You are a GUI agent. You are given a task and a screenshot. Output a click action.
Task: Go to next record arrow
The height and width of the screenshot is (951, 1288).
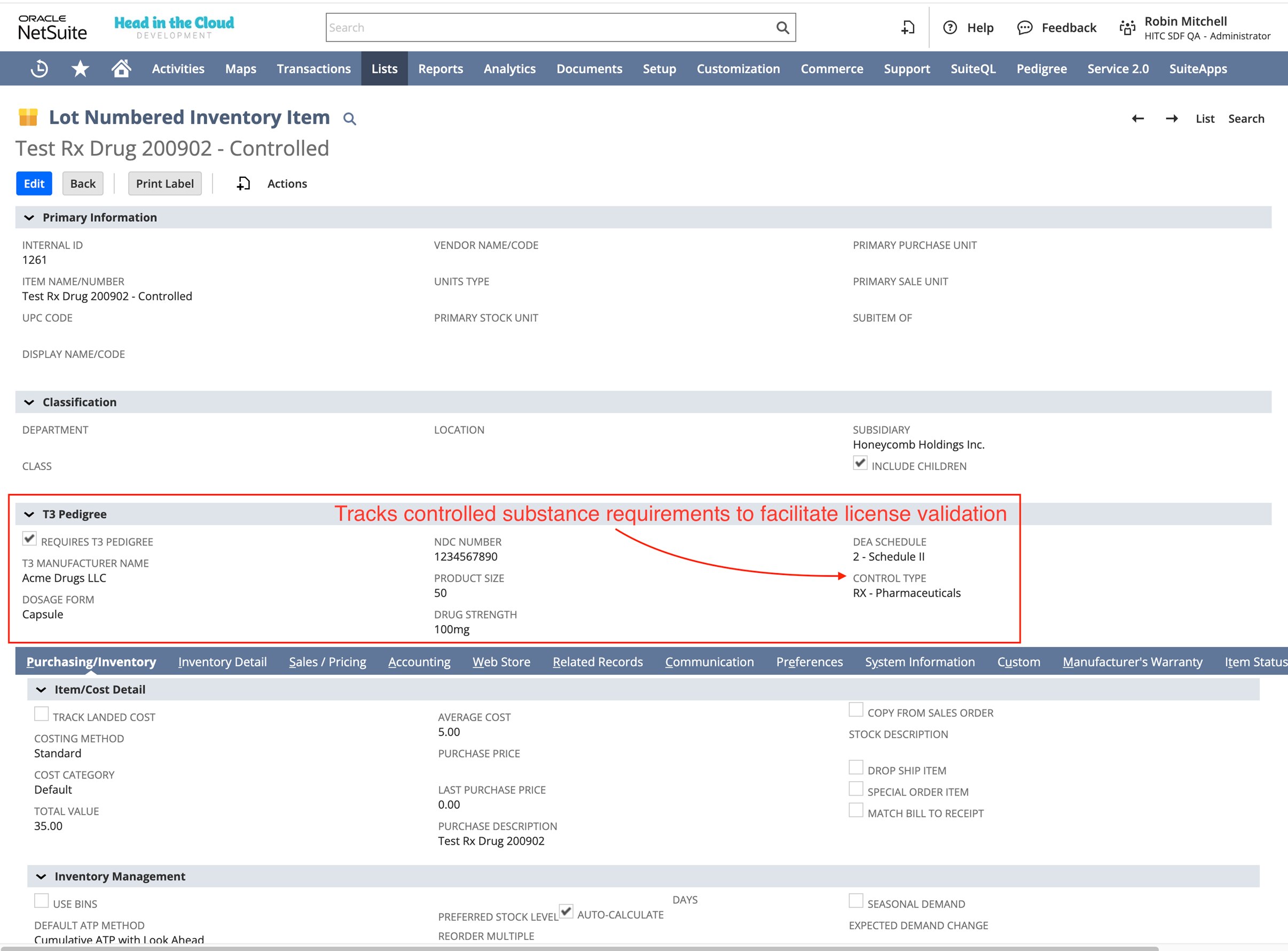point(1171,119)
